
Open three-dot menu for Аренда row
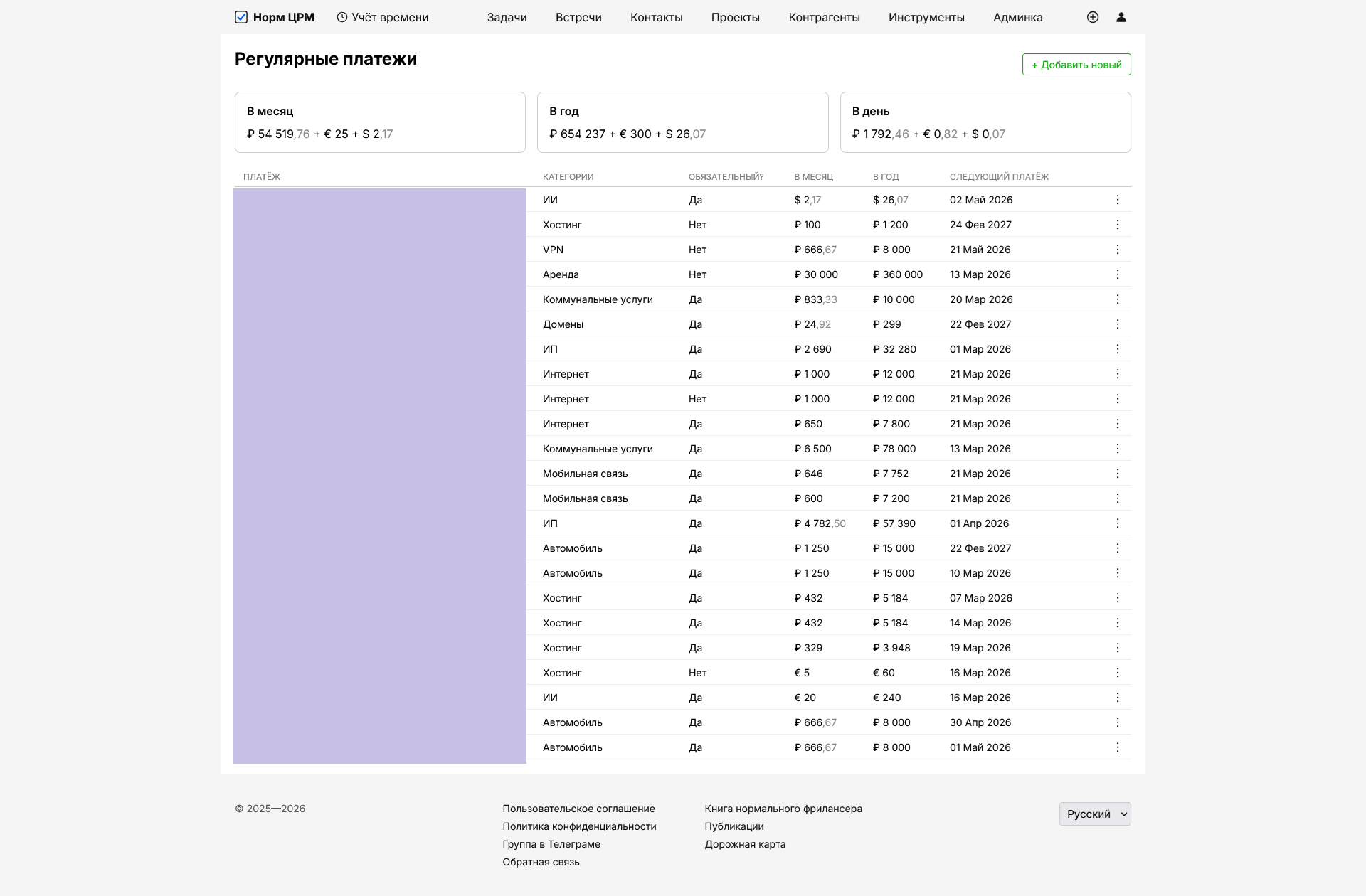[1118, 274]
